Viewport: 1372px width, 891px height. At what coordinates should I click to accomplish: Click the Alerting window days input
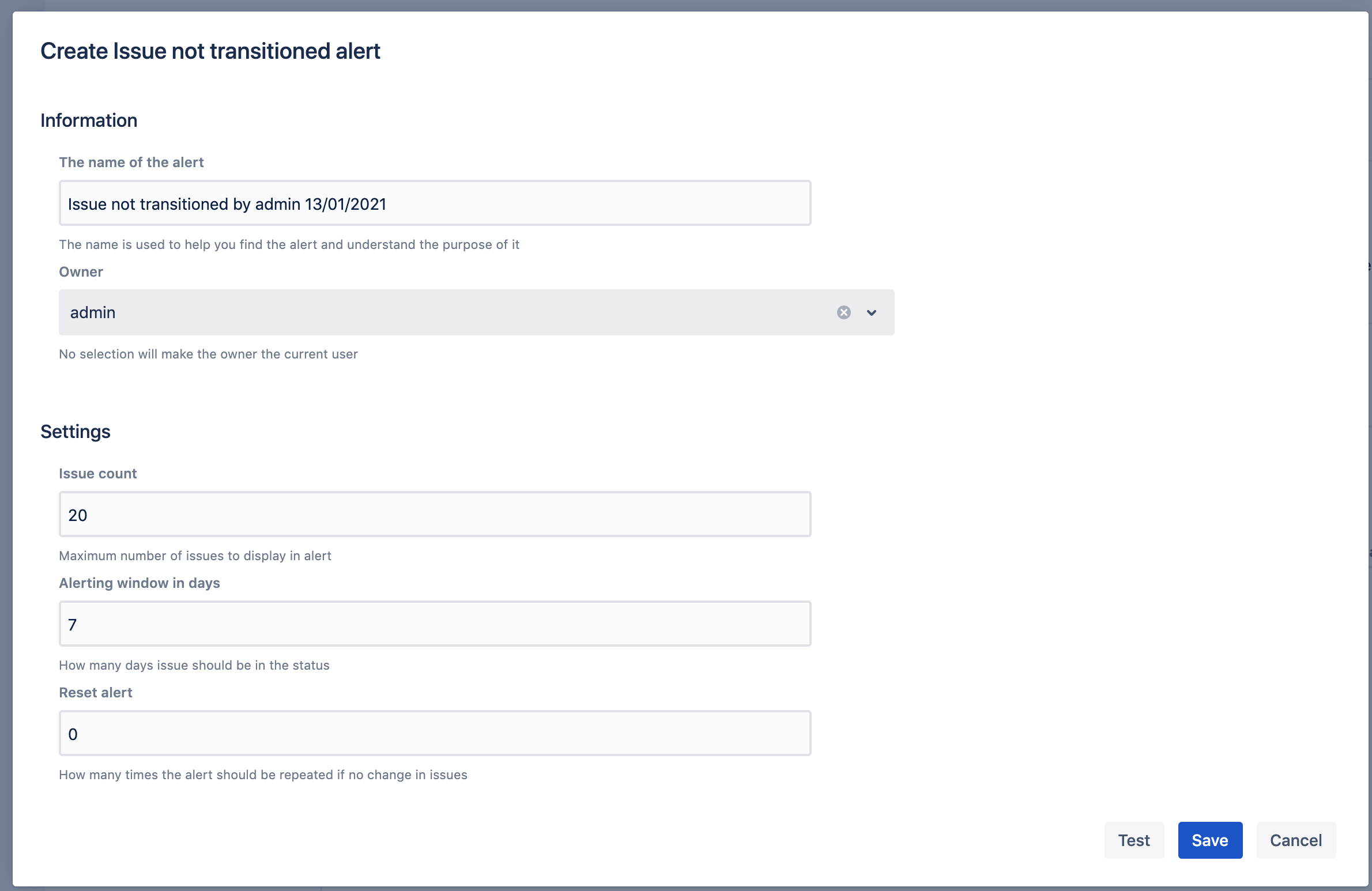click(435, 624)
